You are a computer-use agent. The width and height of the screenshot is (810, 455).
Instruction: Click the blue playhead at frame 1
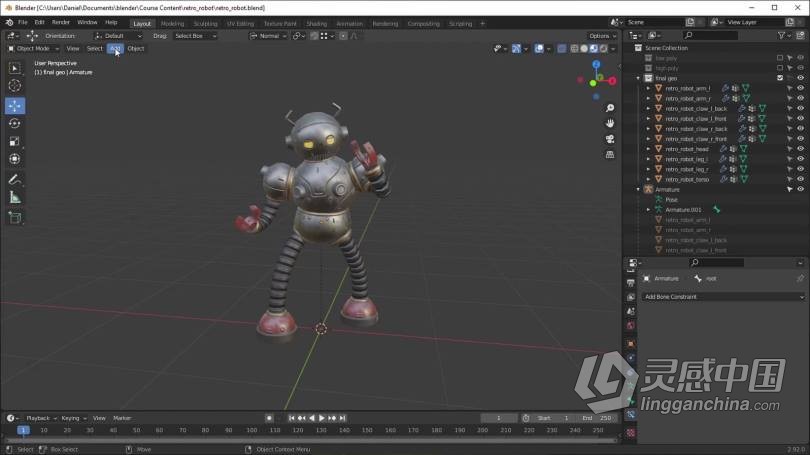pos(23,430)
